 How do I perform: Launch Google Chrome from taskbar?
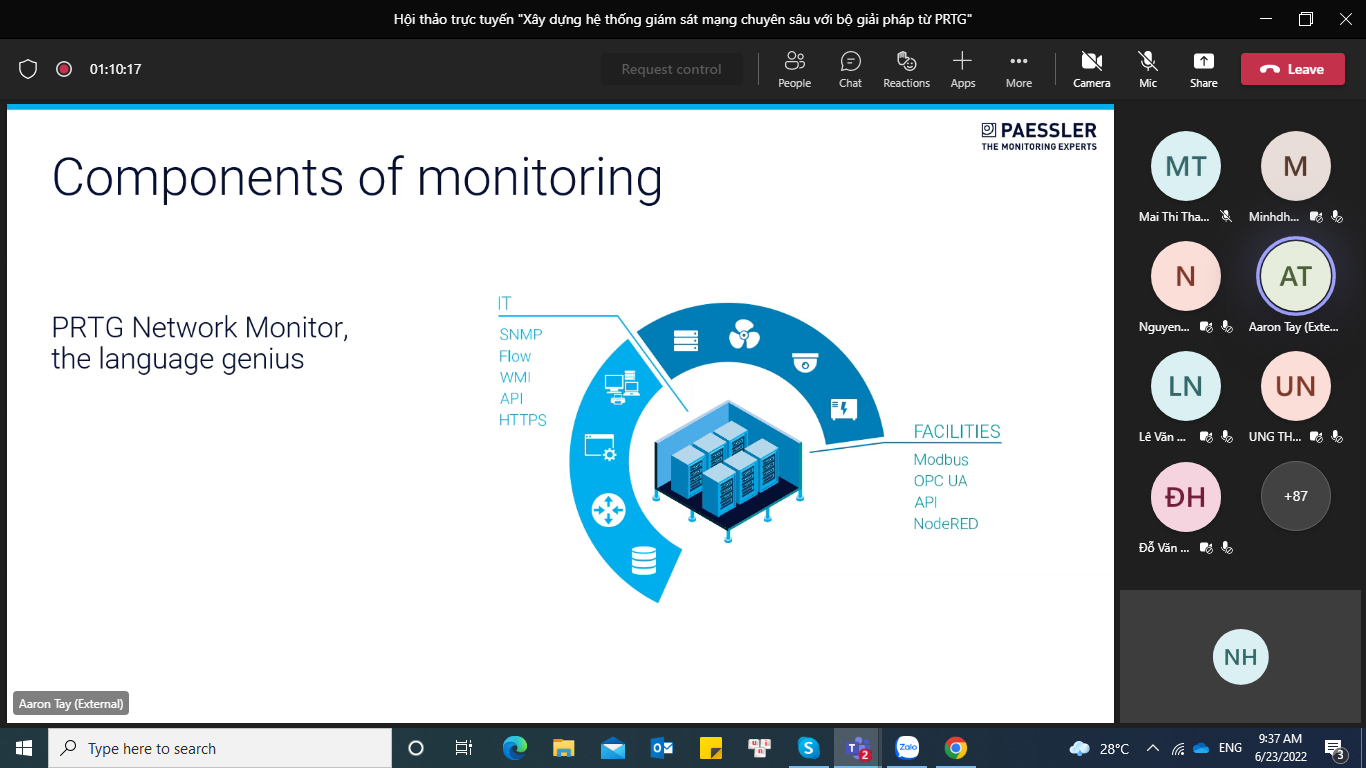click(x=956, y=748)
